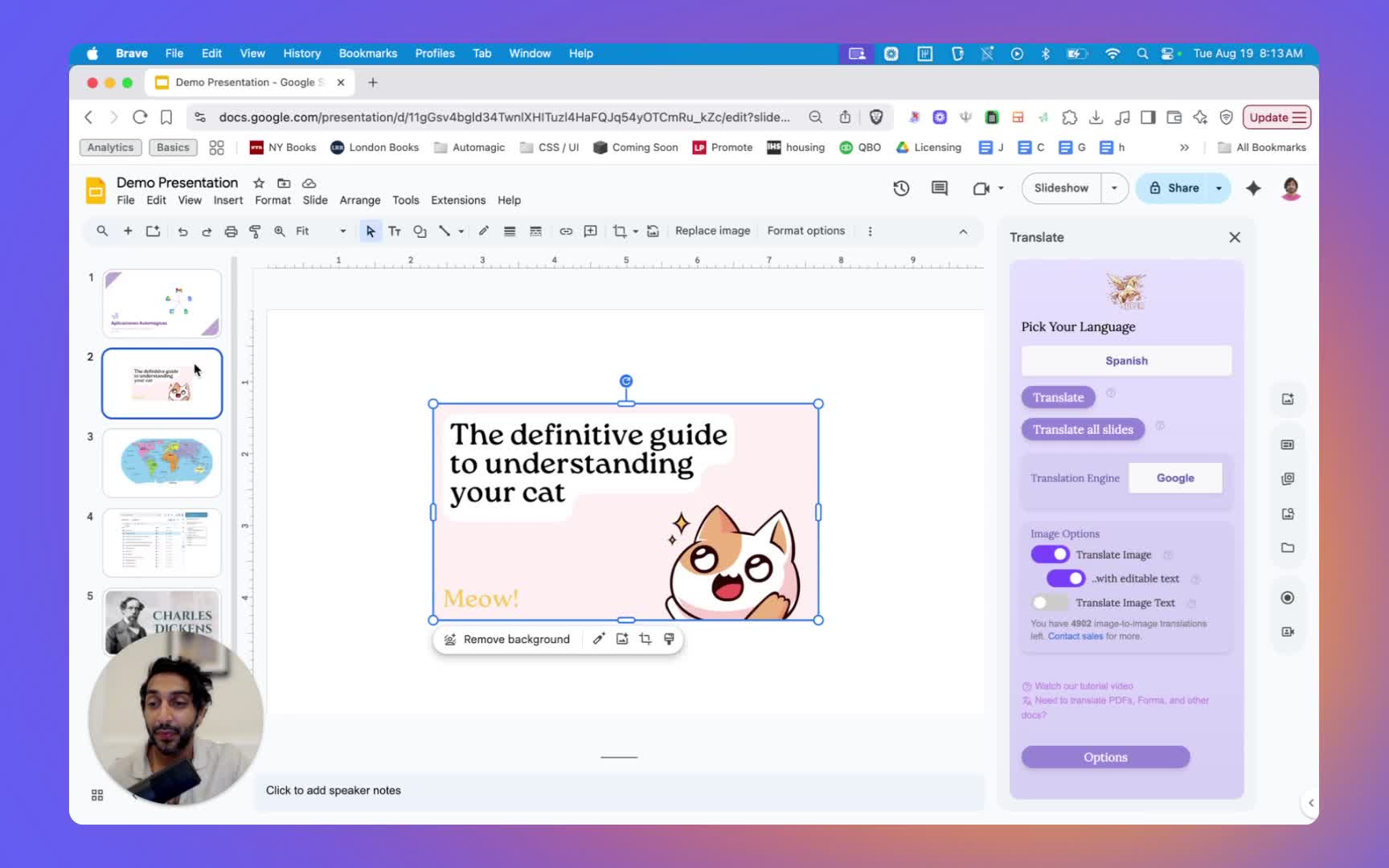Turn off the Translate Image toggle
1389x868 pixels.
point(1050,555)
